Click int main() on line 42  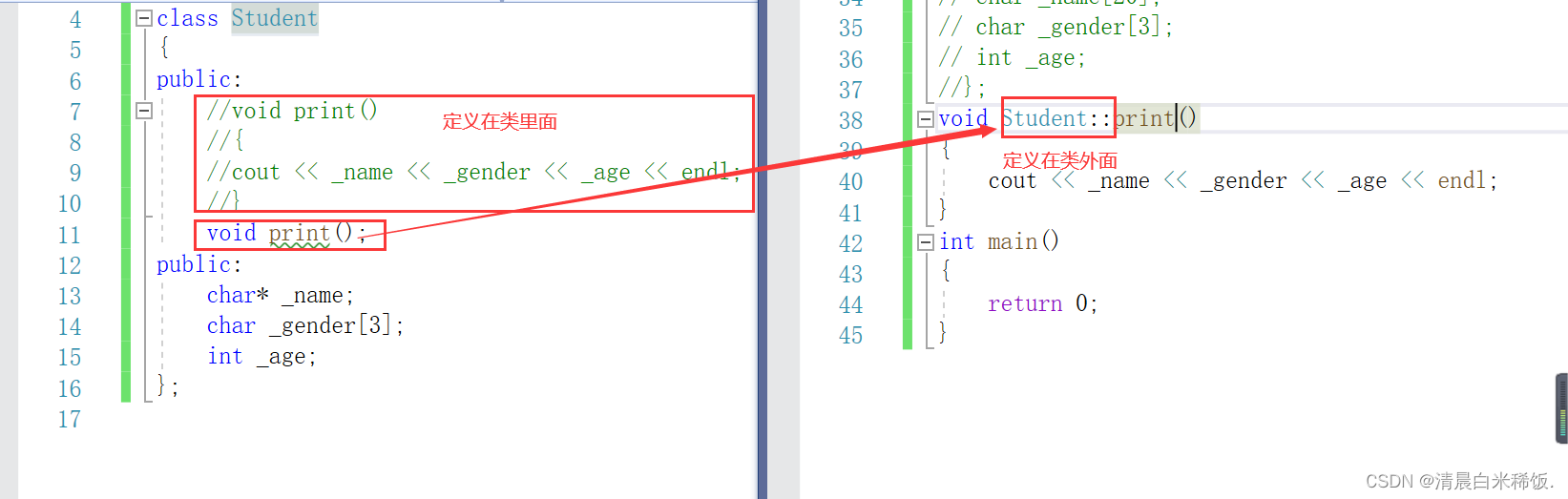click(x=998, y=242)
